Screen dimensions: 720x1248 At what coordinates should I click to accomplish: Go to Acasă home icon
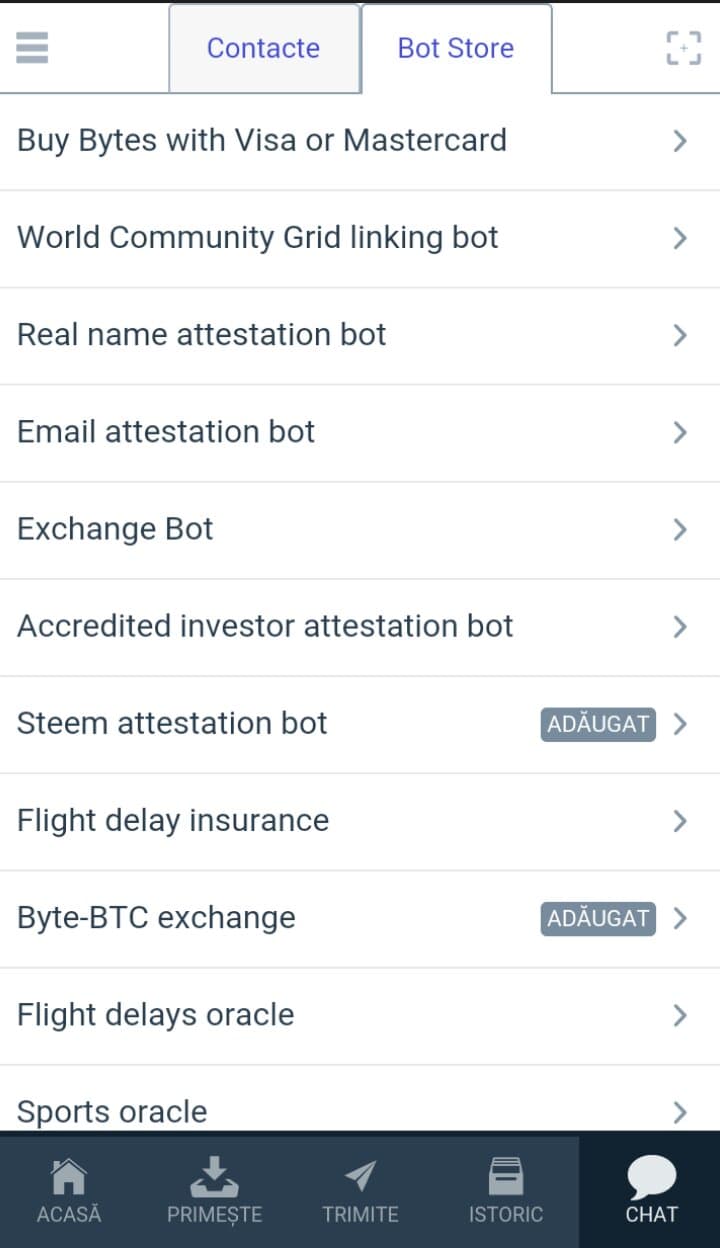pyautogui.click(x=69, y=1178)
